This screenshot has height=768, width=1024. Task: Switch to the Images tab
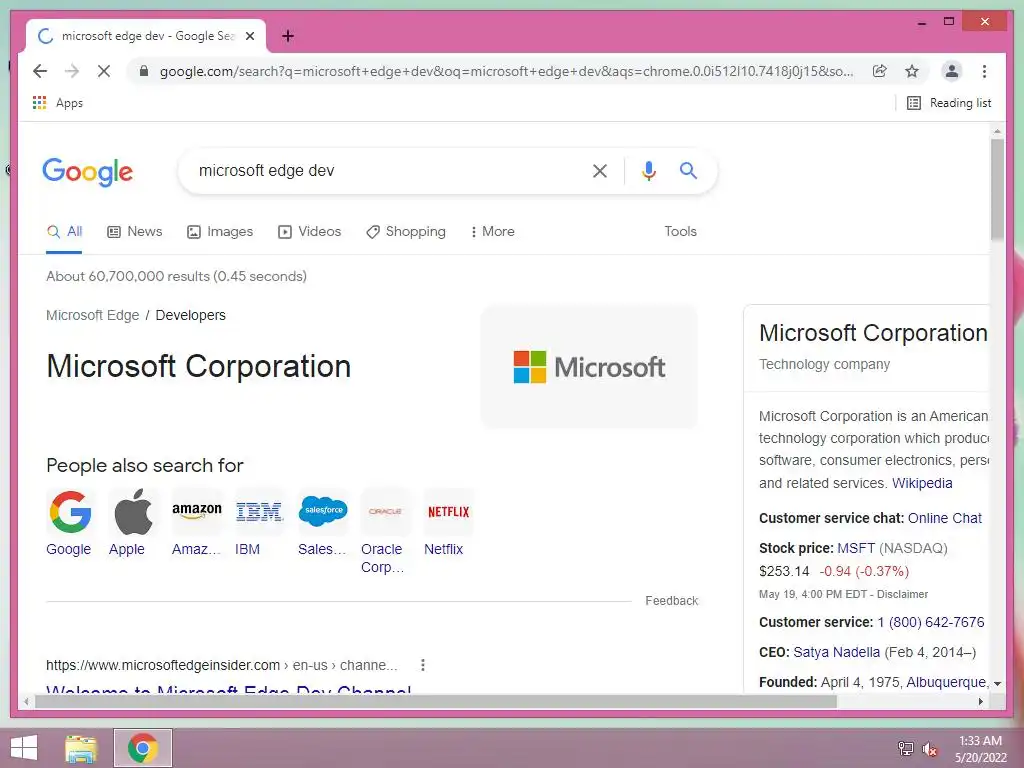220,232
